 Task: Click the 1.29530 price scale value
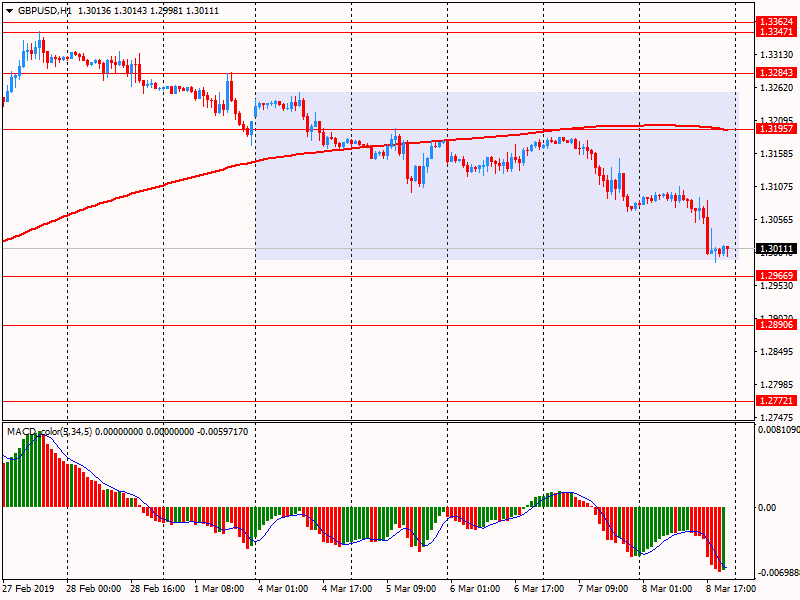[x=777, y=286]
